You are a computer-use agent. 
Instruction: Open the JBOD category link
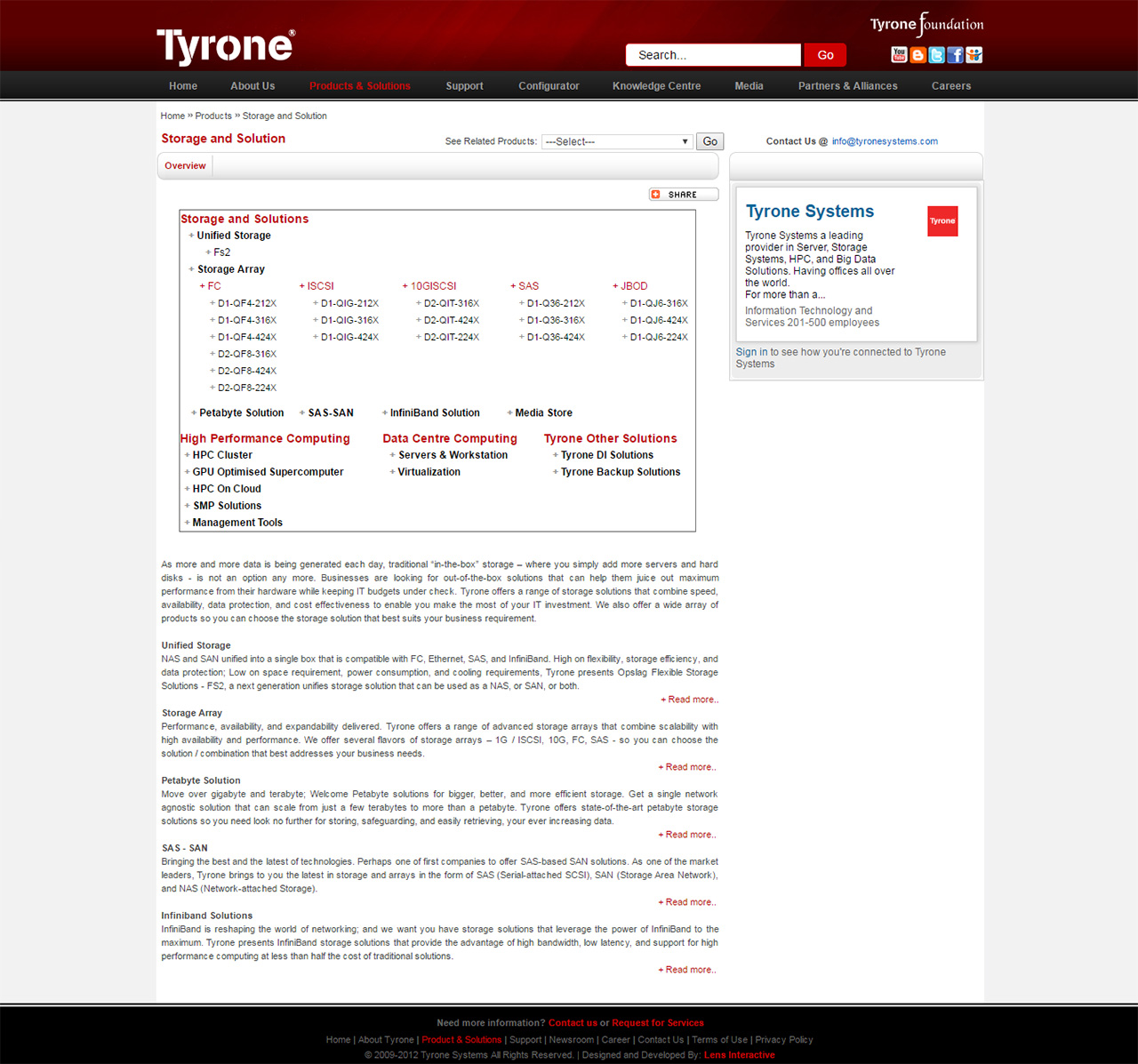tap(634, 286)
